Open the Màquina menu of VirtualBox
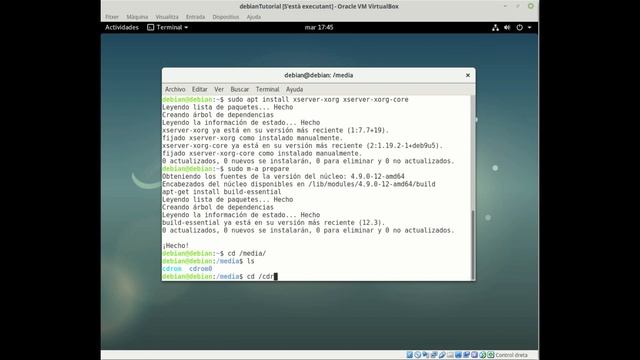 137,17
